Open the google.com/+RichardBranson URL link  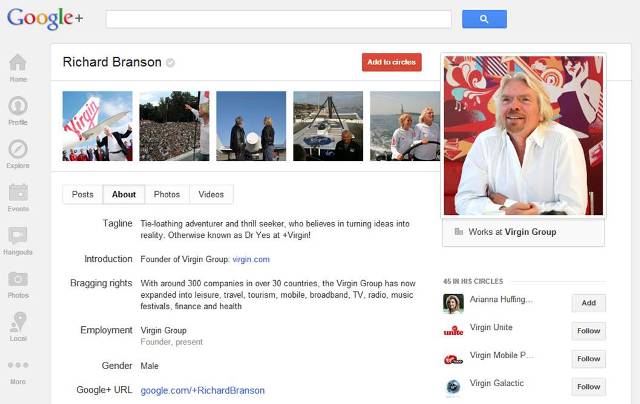[202, 391]
